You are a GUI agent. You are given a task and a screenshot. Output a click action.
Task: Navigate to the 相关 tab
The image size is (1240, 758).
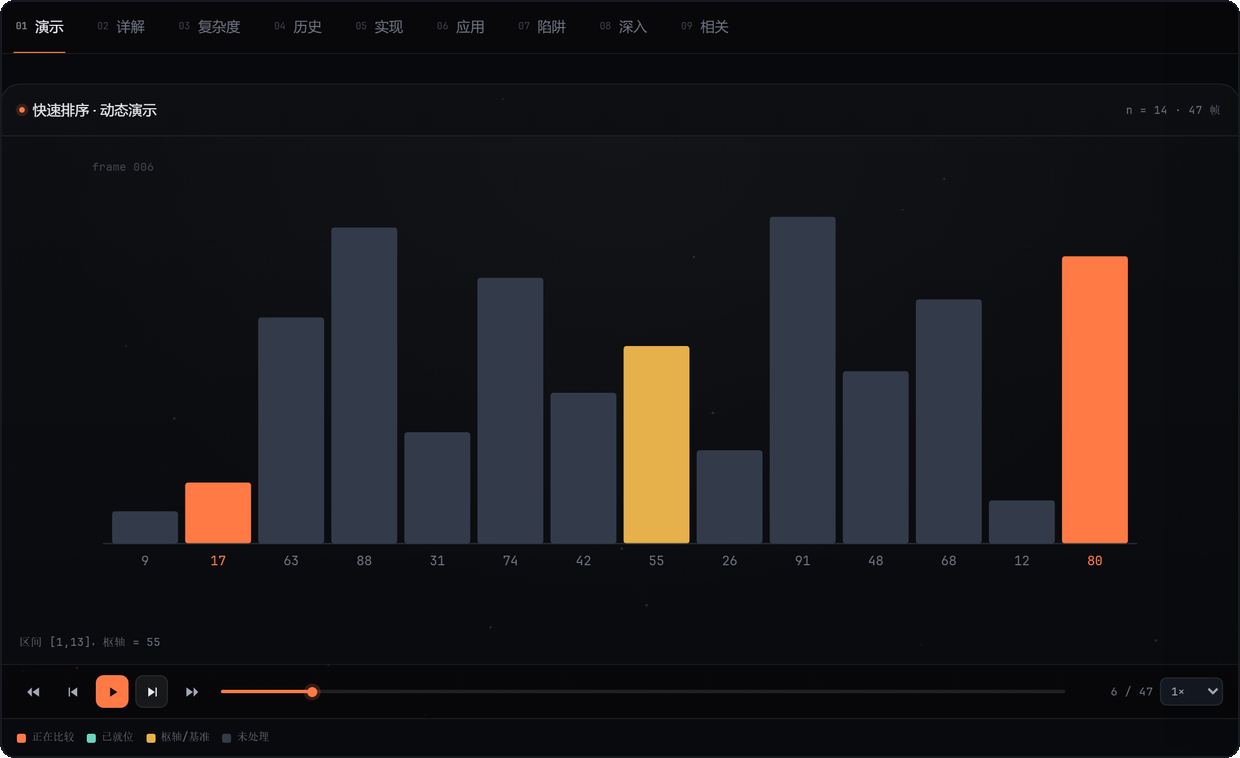click(705, 27)
